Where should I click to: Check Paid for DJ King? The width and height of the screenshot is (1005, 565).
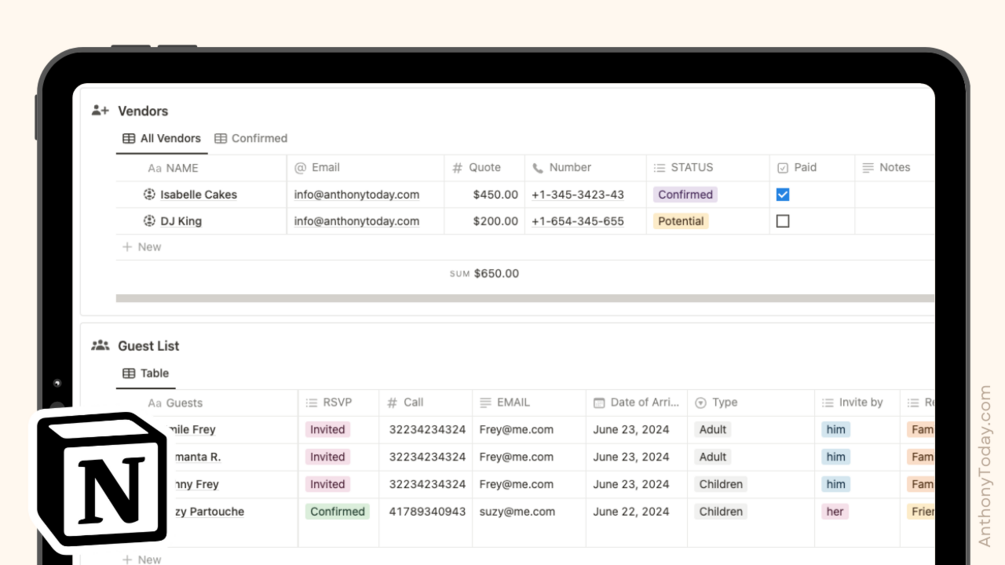[783, 221]
